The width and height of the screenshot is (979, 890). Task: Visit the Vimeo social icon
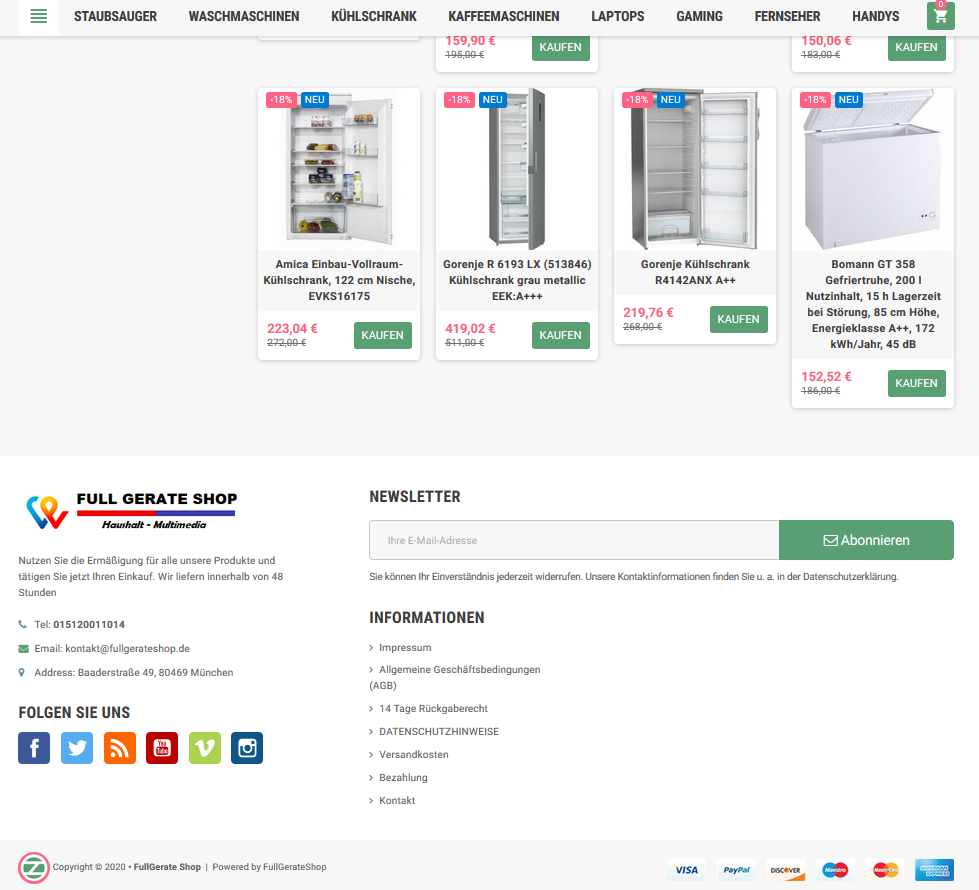pyautogui.click(x=205, y=748)
